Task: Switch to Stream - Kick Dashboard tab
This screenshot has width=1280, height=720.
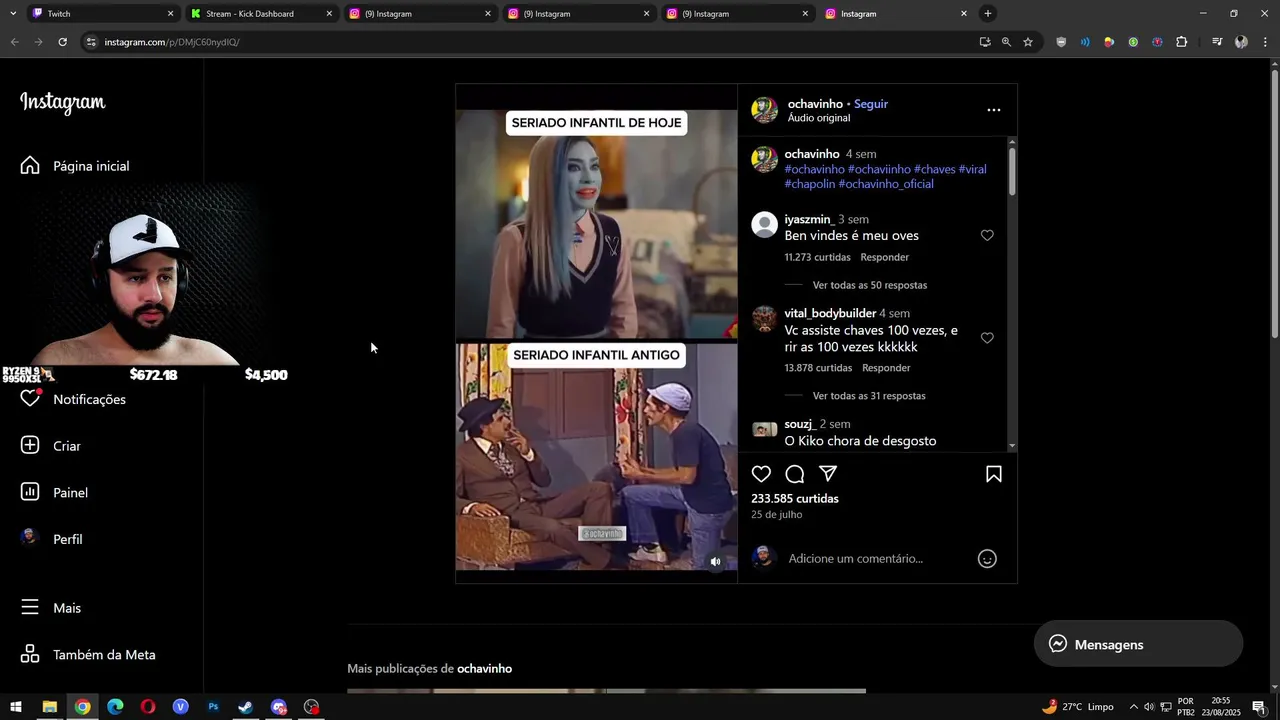Action: point(260,14)
